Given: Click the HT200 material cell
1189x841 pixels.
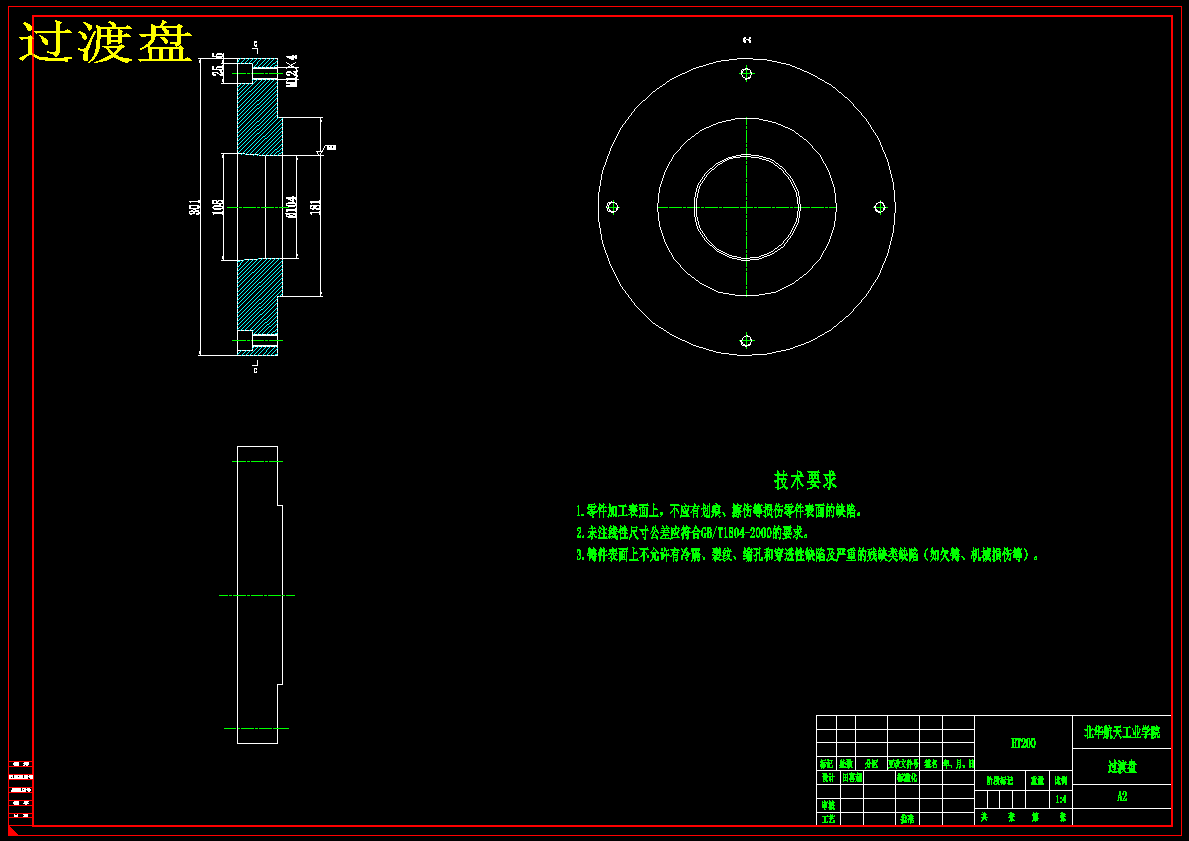Looking at the screenshot, I should click(x=1023, y=743).
